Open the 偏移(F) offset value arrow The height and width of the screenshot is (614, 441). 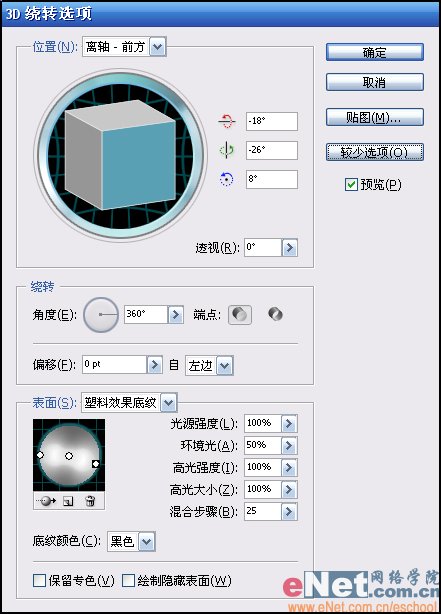154,365
